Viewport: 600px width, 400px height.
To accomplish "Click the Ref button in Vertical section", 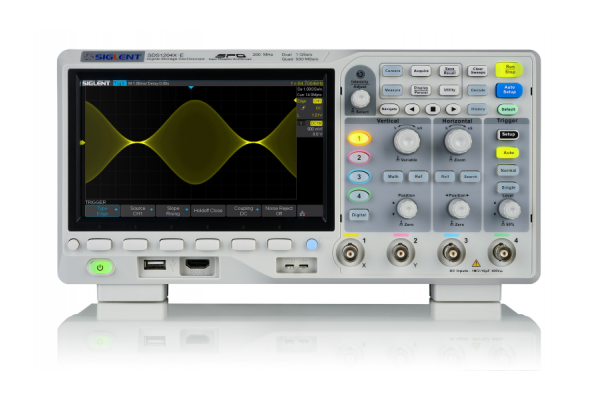I will click(x=418, y=176).
